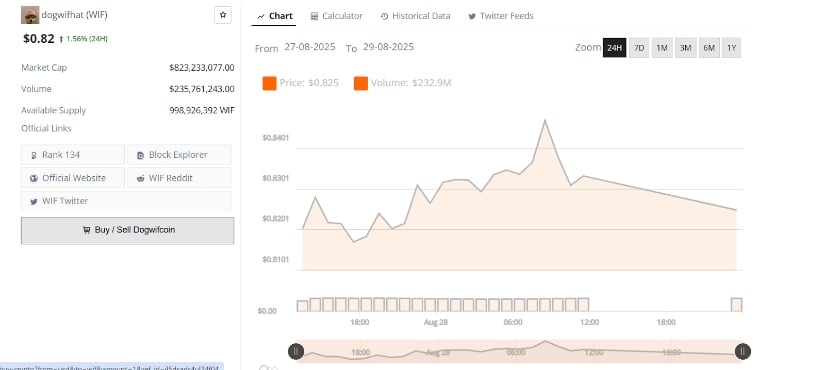825x370 pixels.
Task: Set chart zoom to 7D
Action: (639, 48)
